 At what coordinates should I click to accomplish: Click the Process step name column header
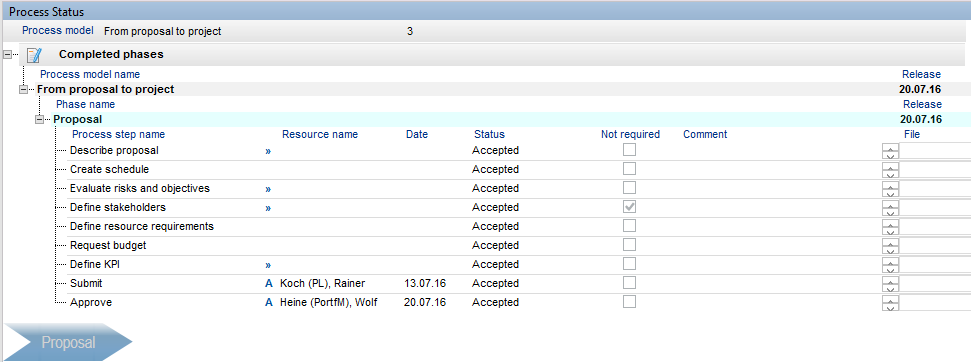(118, 134)
